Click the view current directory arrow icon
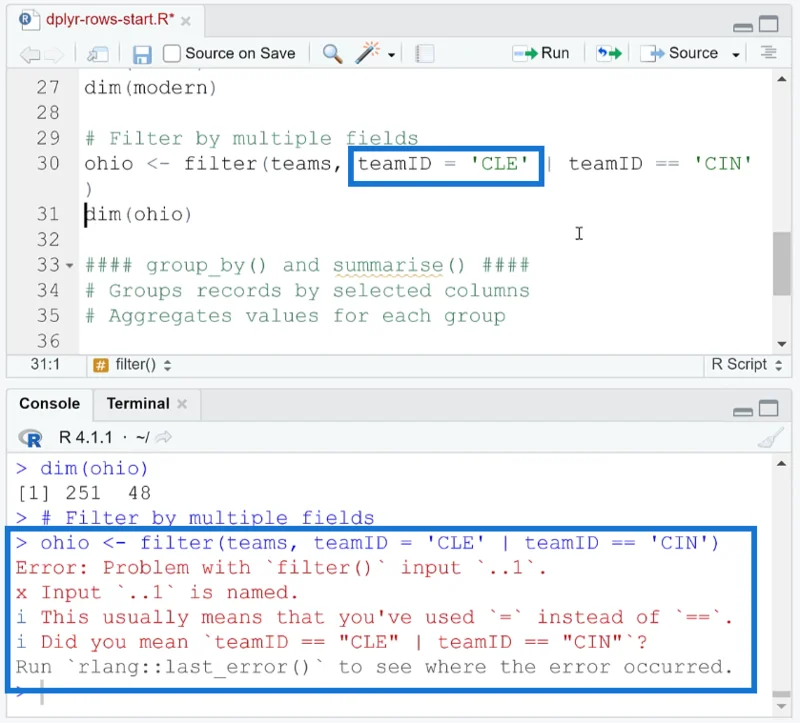 [164, 437]
